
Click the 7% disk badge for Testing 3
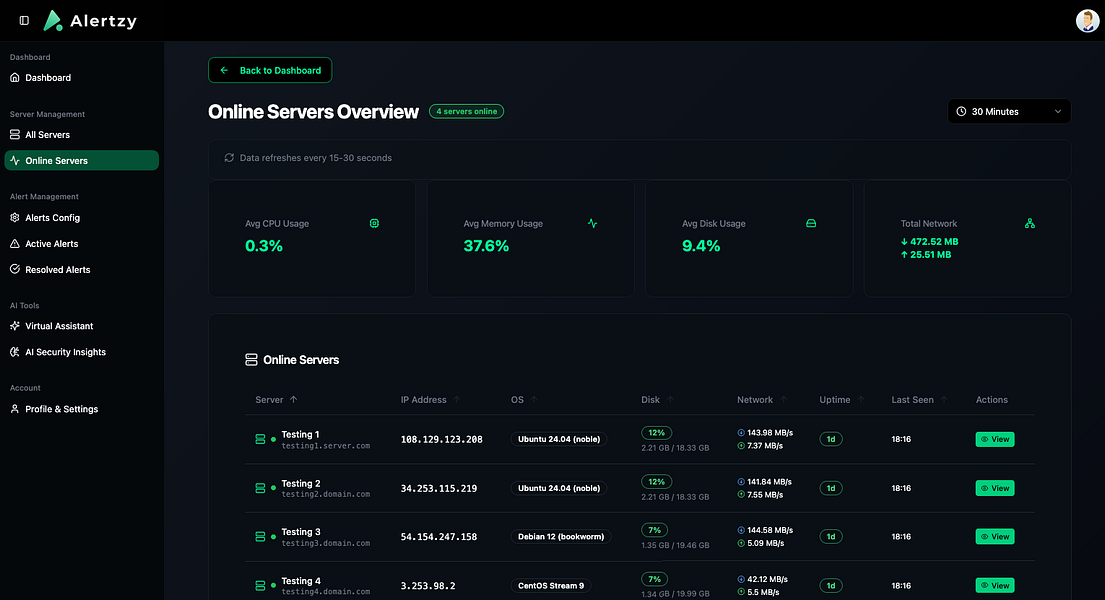tap(655, 530)
